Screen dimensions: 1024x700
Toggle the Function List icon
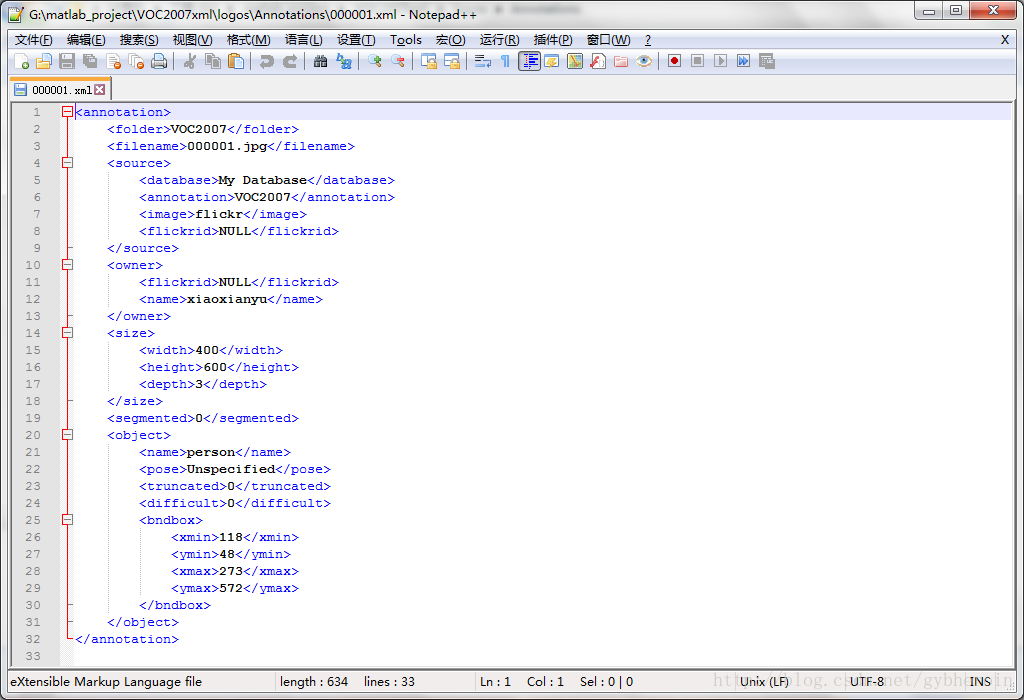(598, 61)
